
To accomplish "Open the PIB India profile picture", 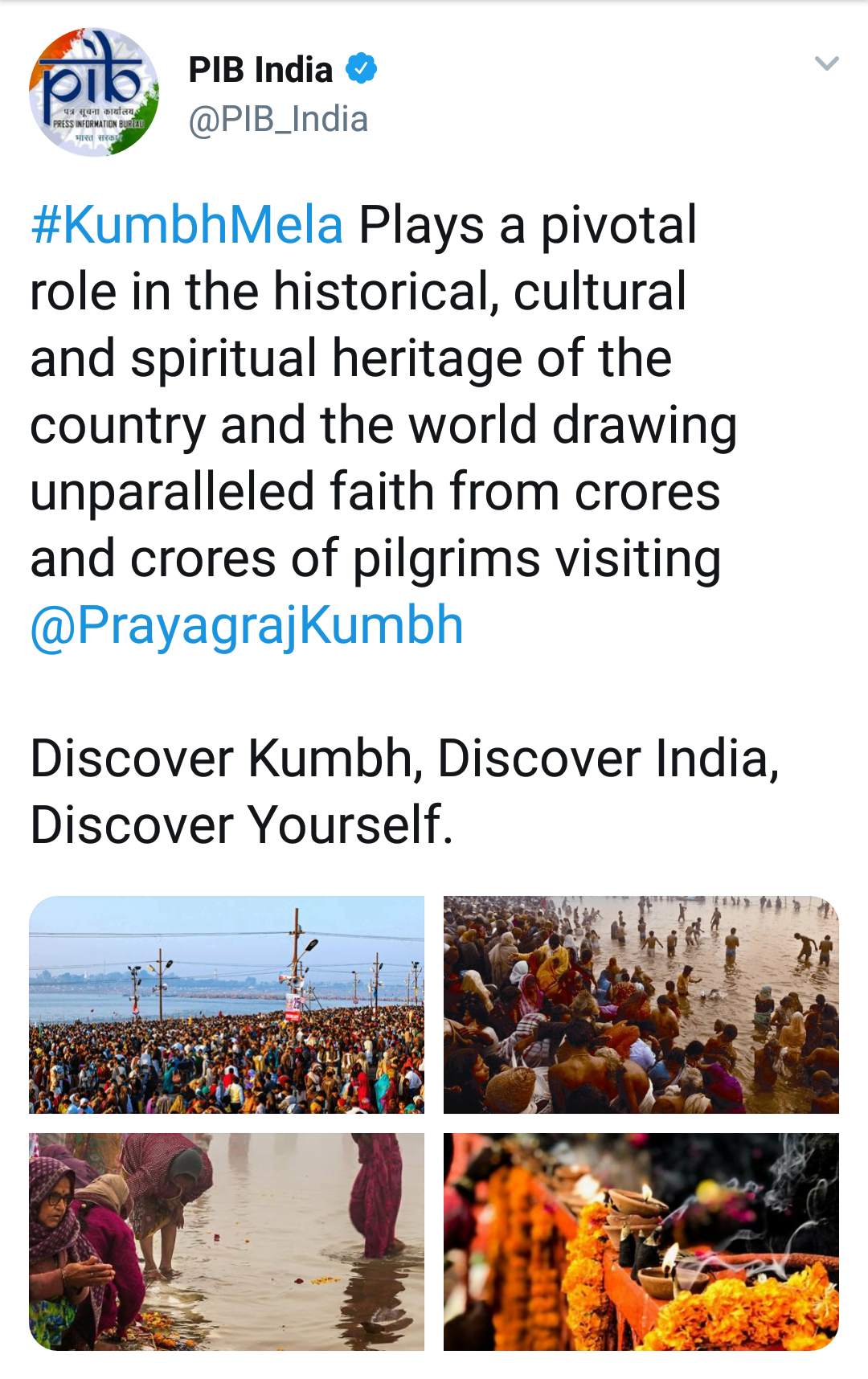I will point(94,92).
